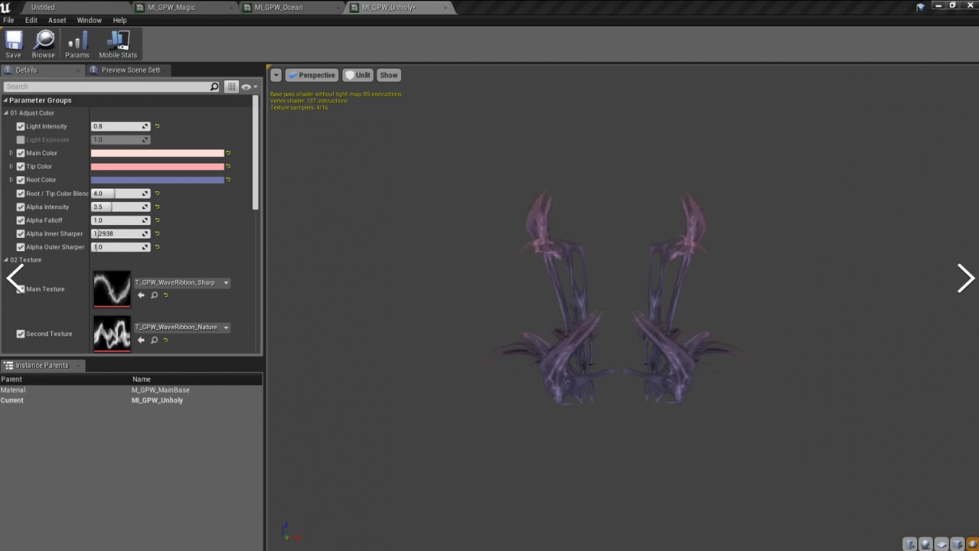Toggle the Alpha Intensity checkbox

click(x=21, y=207)
